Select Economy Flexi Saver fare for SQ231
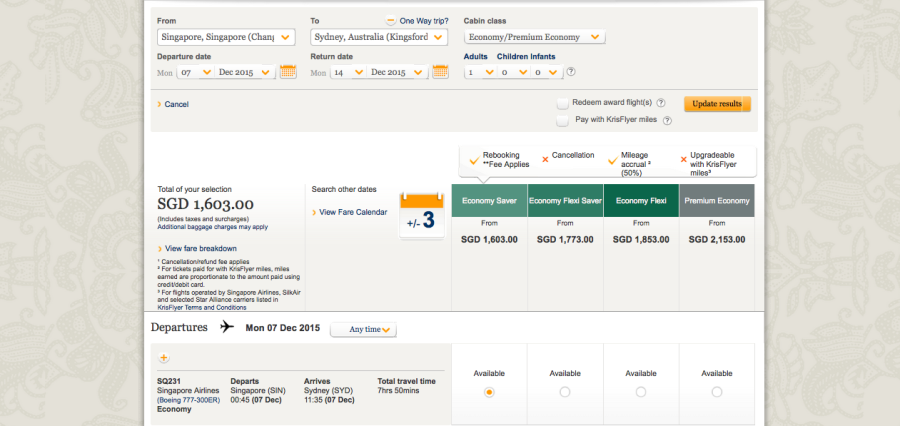 (565, 392)
